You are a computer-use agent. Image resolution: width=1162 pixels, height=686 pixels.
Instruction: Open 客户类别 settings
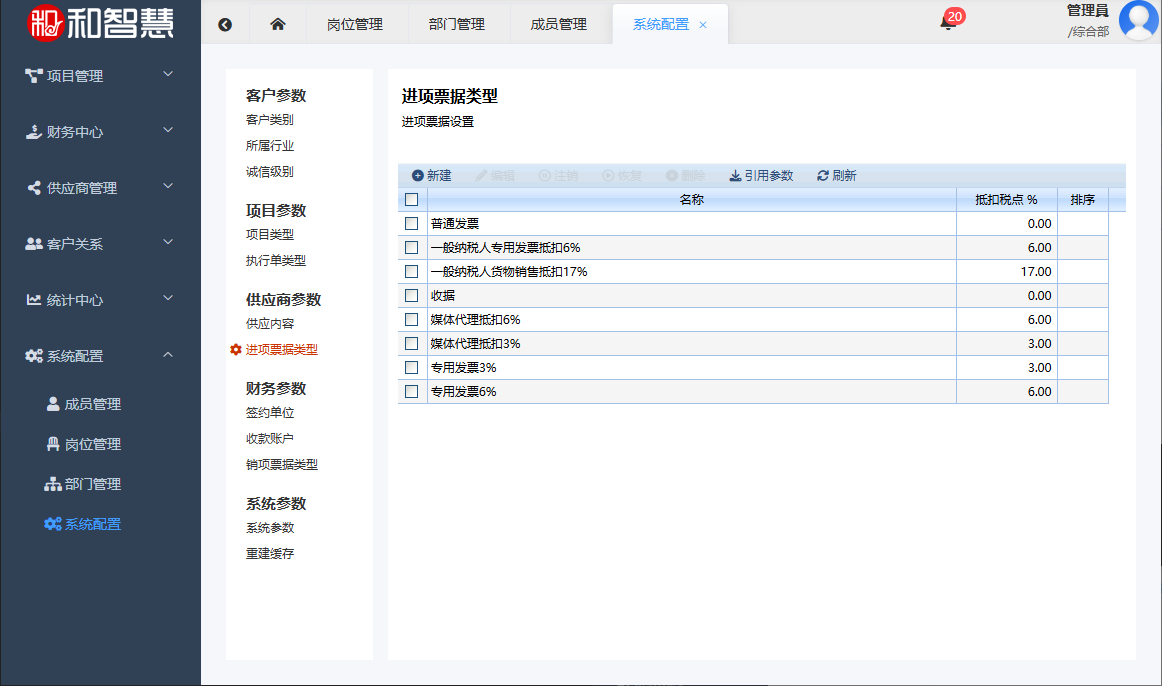(x=270, y=120)
